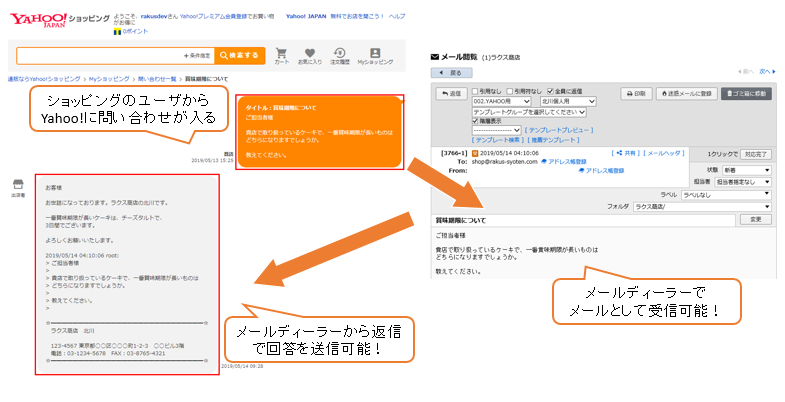785x402 pixels.
Task: Click the shop icon labeled 出店者
Action: (18, 185)
